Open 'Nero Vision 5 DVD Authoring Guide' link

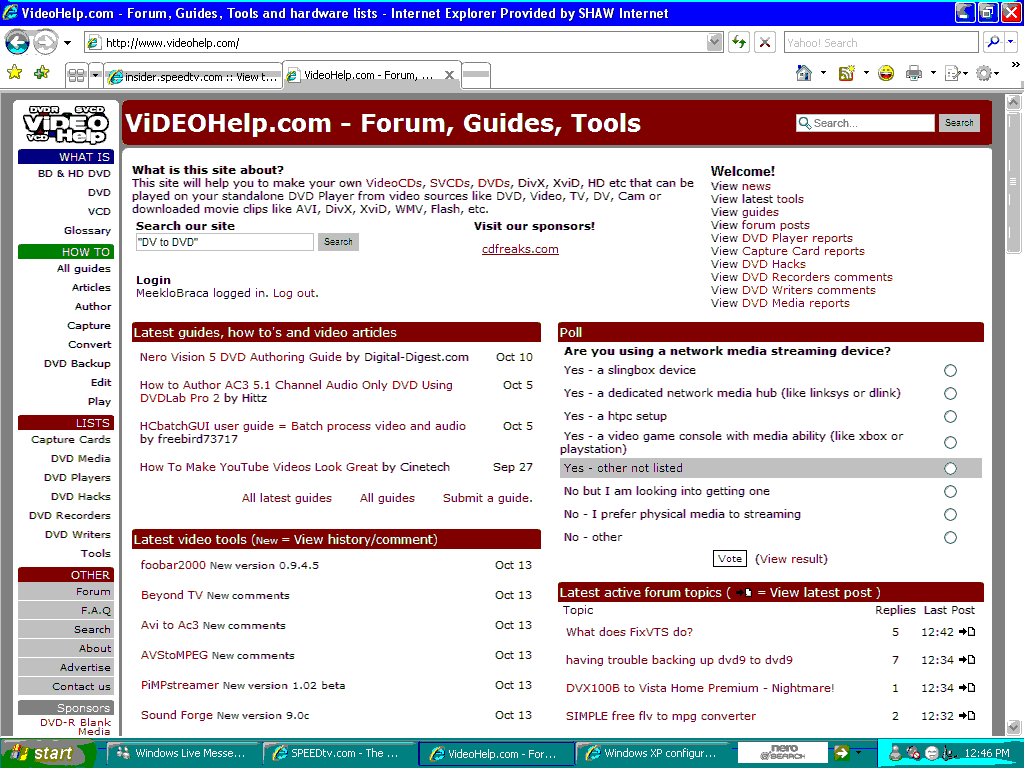click(240, 357)
